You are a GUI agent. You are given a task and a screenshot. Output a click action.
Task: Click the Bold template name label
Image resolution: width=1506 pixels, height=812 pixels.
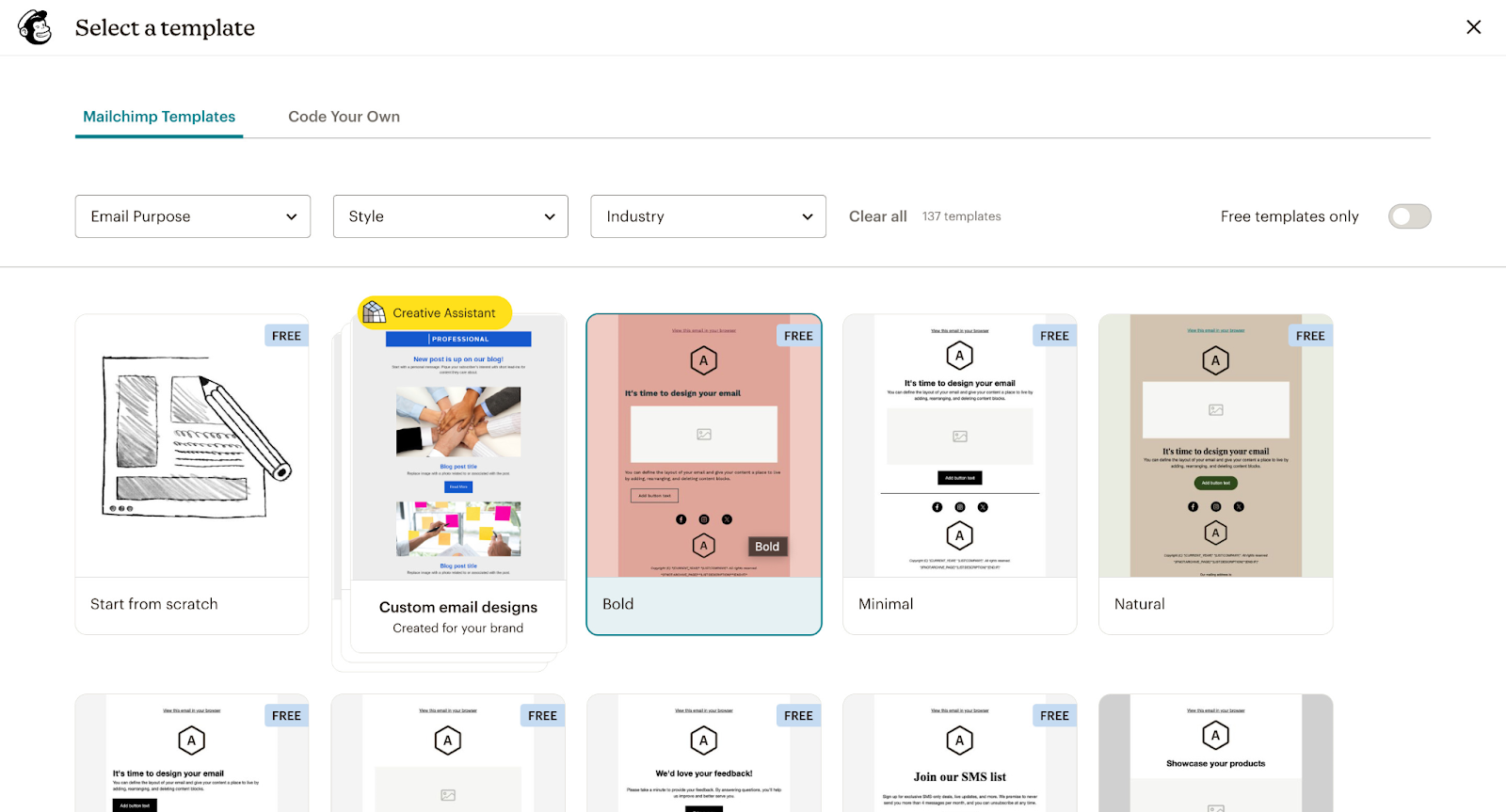click(x=618, y=604)
